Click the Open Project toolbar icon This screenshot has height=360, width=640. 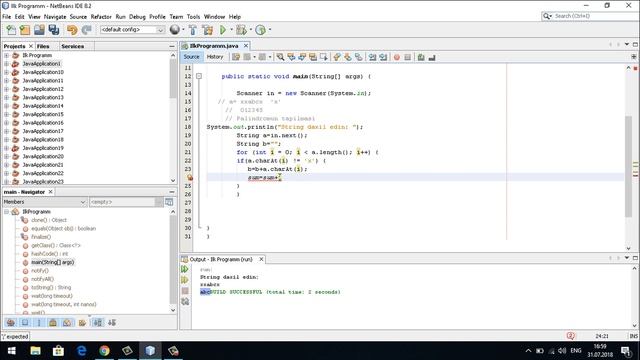[x=39, y=30]
